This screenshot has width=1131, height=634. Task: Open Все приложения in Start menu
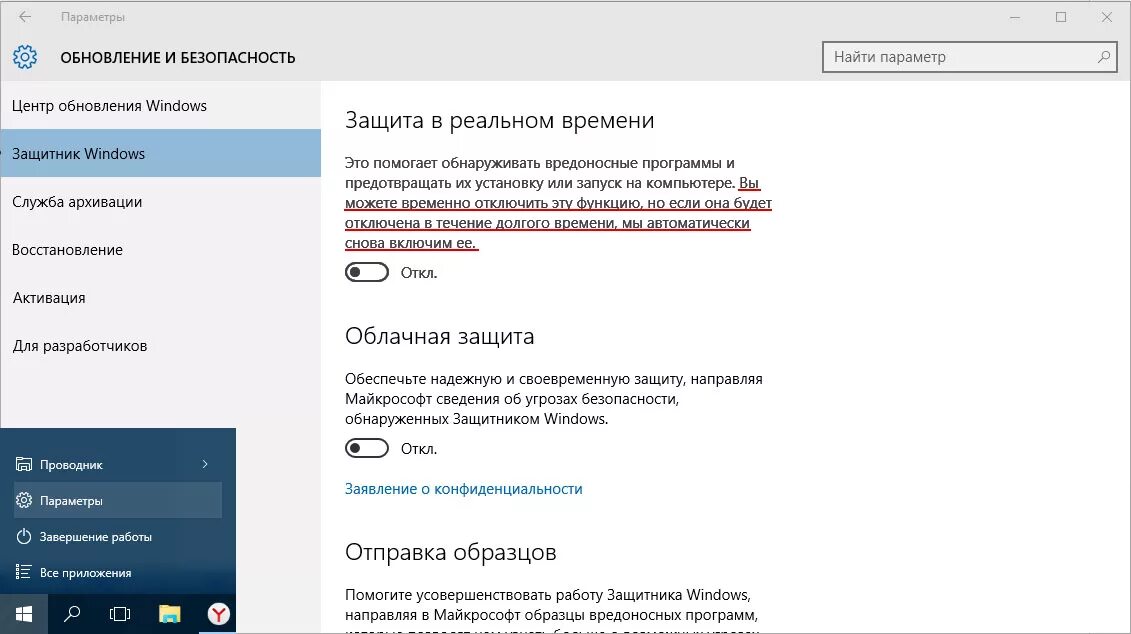coord(118,573)
